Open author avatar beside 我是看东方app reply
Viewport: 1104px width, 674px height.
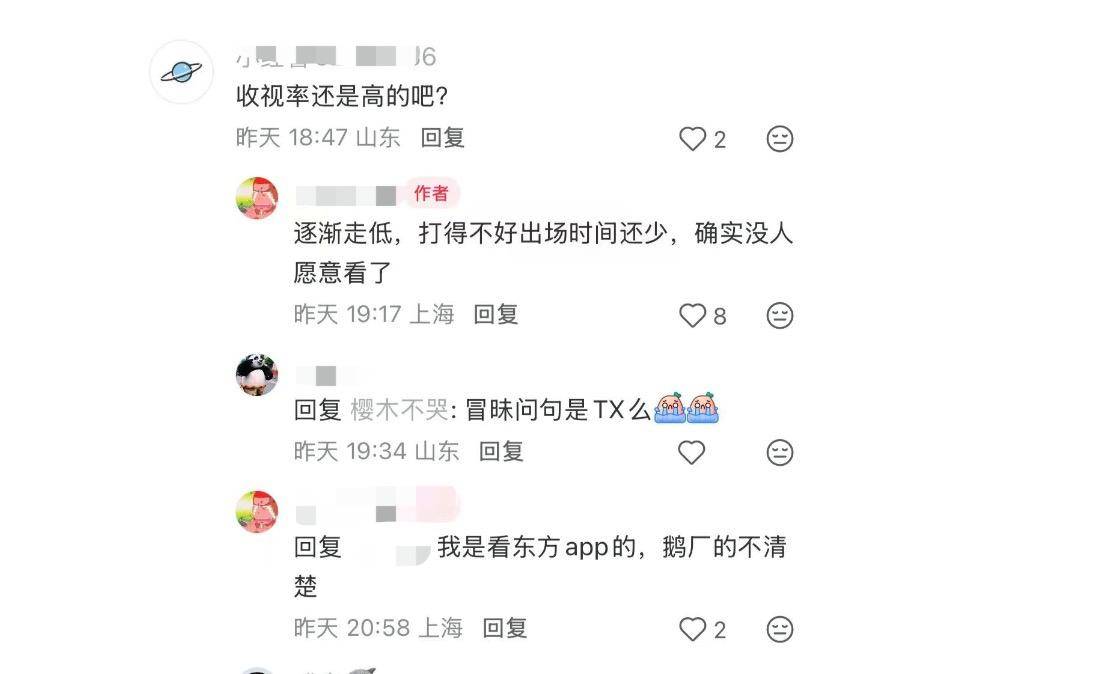tap(257, 512)
